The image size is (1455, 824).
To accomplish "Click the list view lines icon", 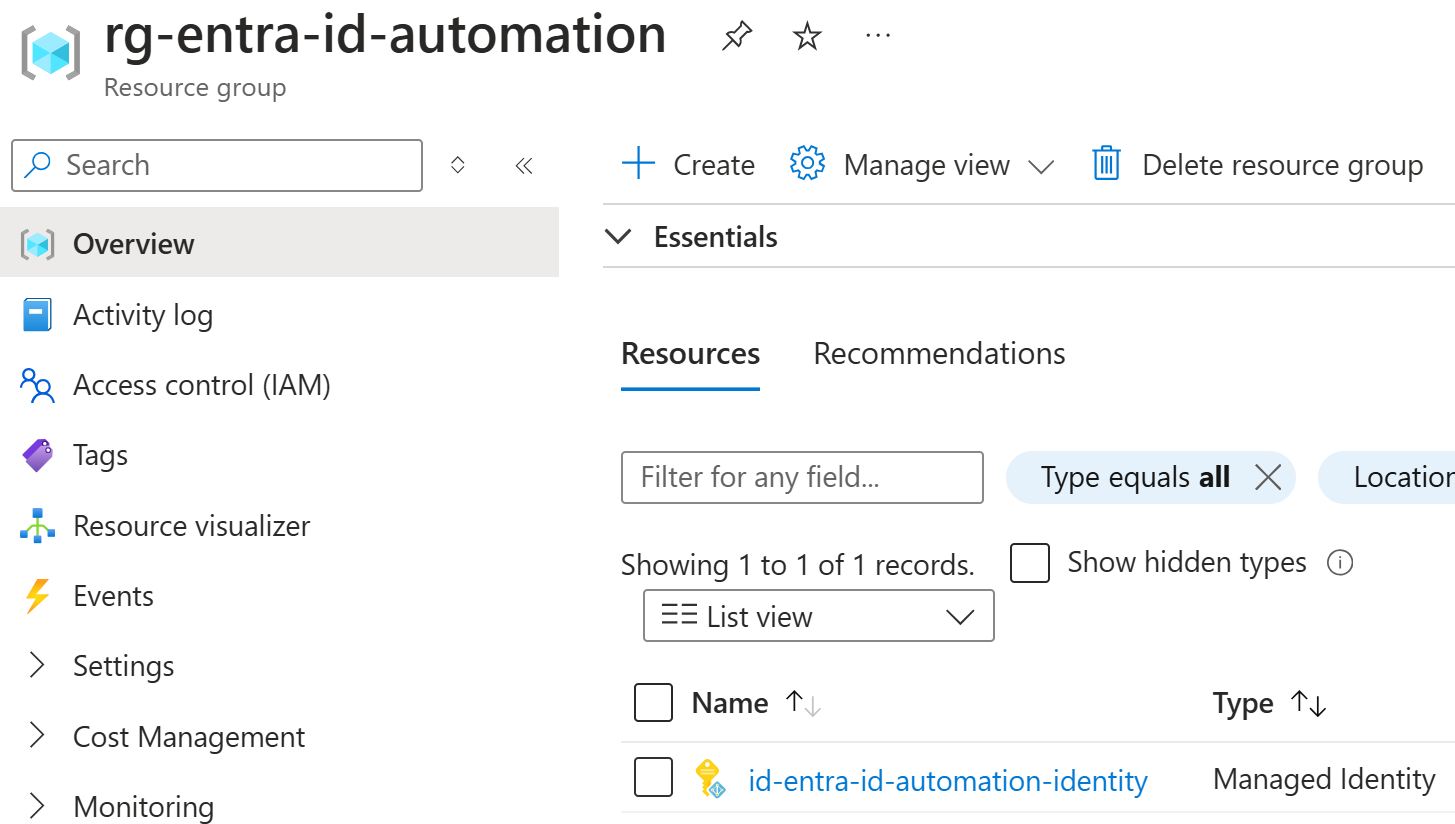I will tap(679, 615).
